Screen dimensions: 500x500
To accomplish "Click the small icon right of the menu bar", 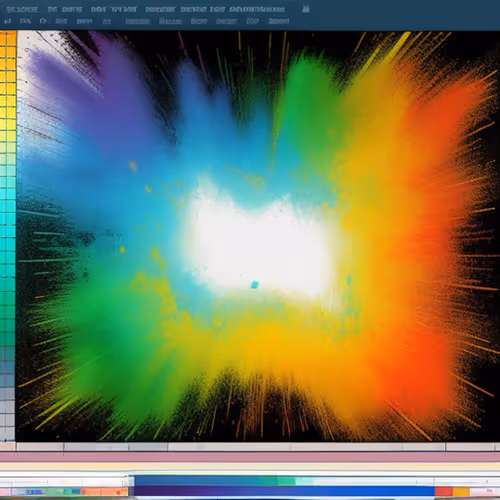I will pyautogui.click(x=306, y=9).
